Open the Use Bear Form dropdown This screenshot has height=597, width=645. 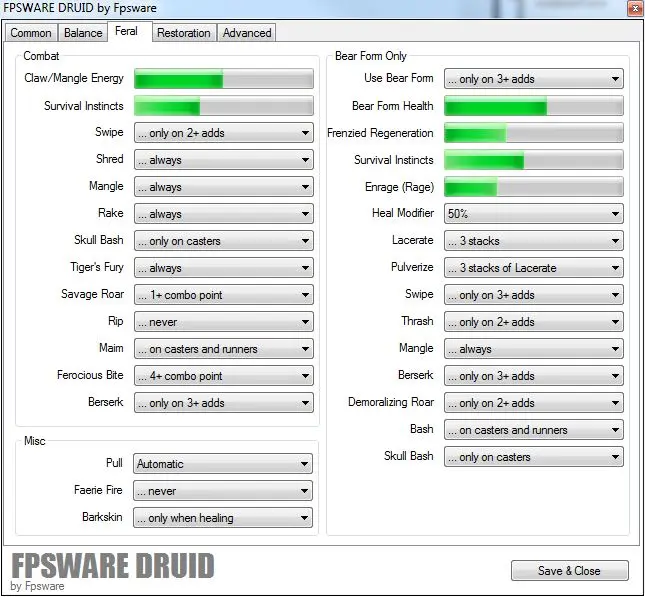pyautogui.click(x=534, y=79)
